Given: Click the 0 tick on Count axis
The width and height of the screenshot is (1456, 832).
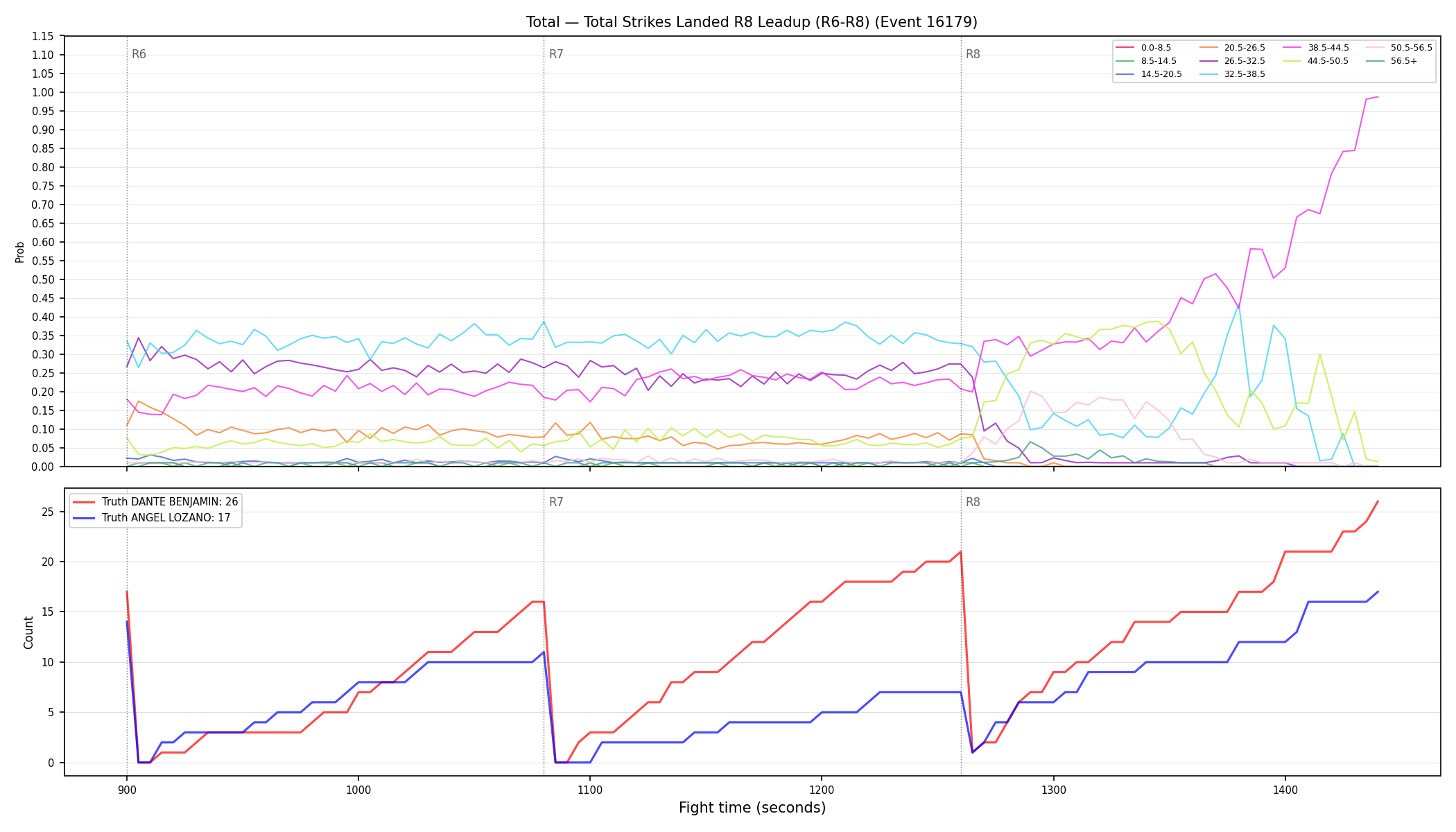Looking at the screenshot, I should coord(51,763).
